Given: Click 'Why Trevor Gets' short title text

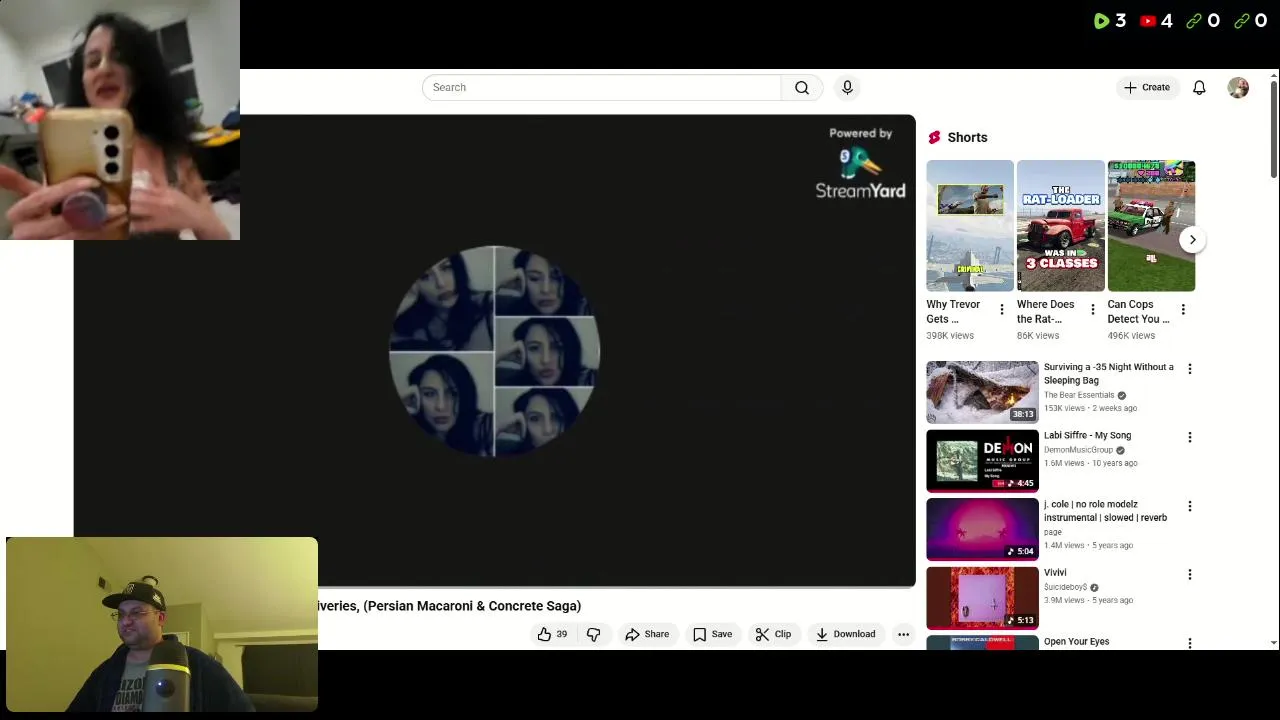Looking at the screenshot, I should [x=953, y=312].
